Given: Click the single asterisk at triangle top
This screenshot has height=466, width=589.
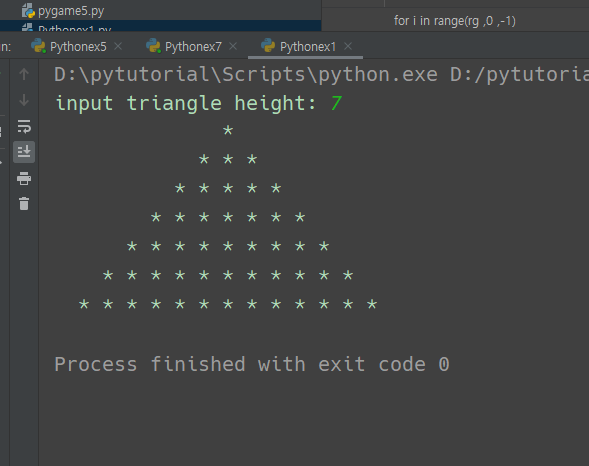Looking at the screenshot, I should pos(228,130).
